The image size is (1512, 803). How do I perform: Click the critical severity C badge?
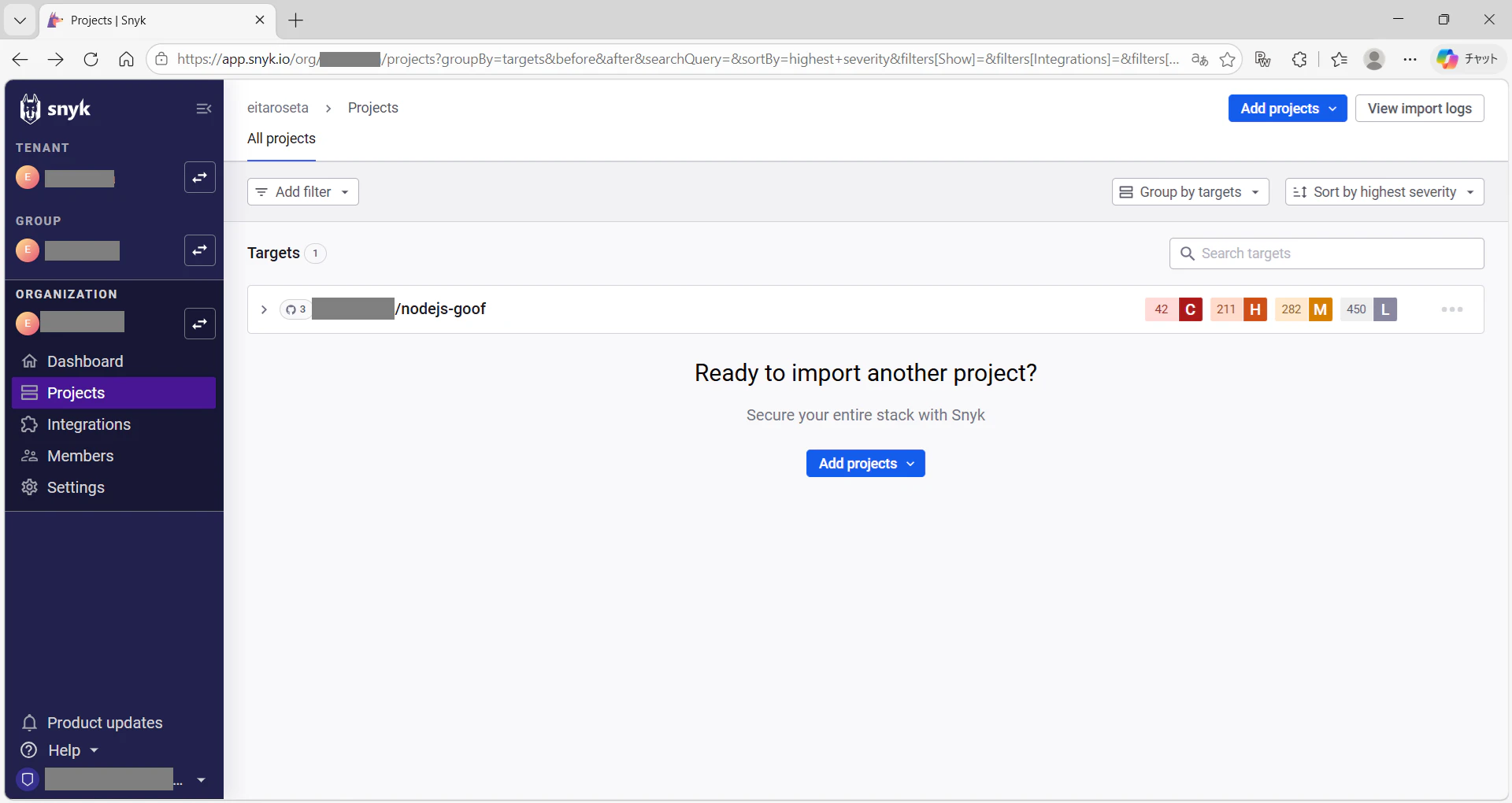coord(1191,309)
